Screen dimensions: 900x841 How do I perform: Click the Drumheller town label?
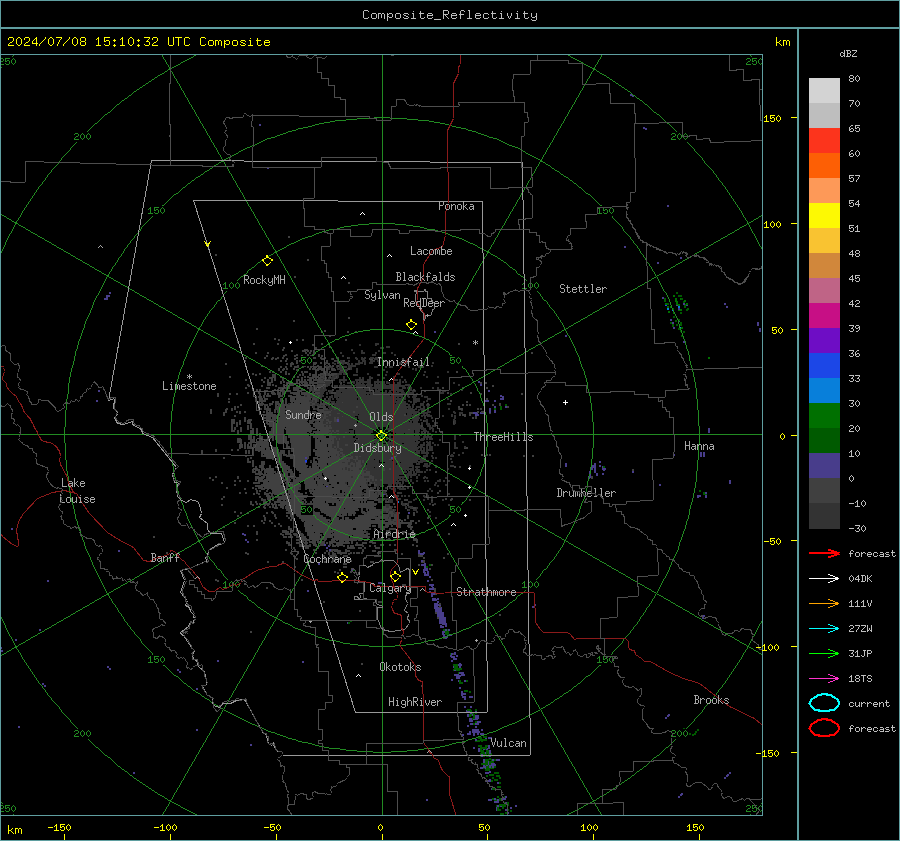tap(586, 493)
